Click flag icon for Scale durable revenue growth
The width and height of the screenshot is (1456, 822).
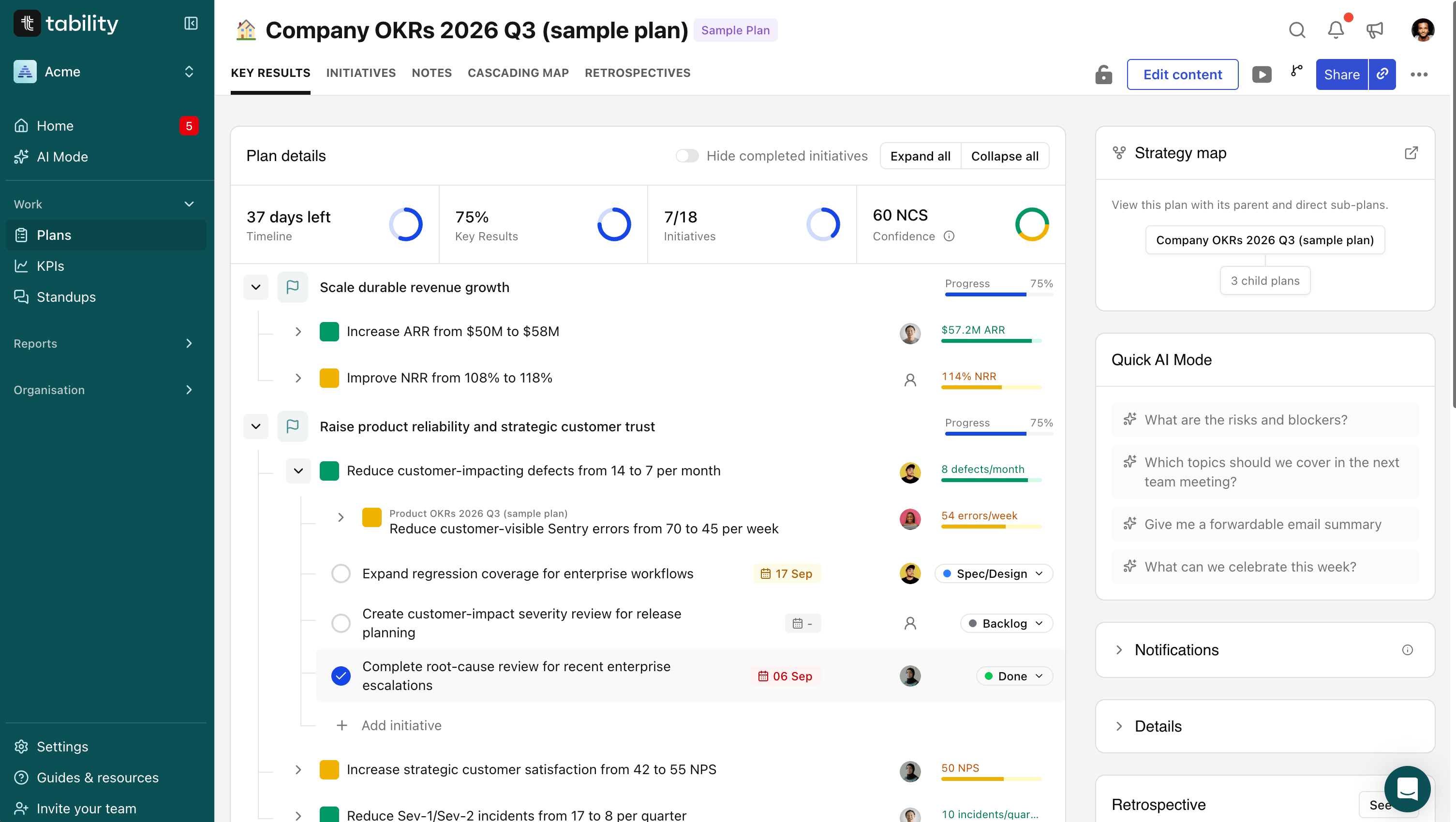point(292,287)
